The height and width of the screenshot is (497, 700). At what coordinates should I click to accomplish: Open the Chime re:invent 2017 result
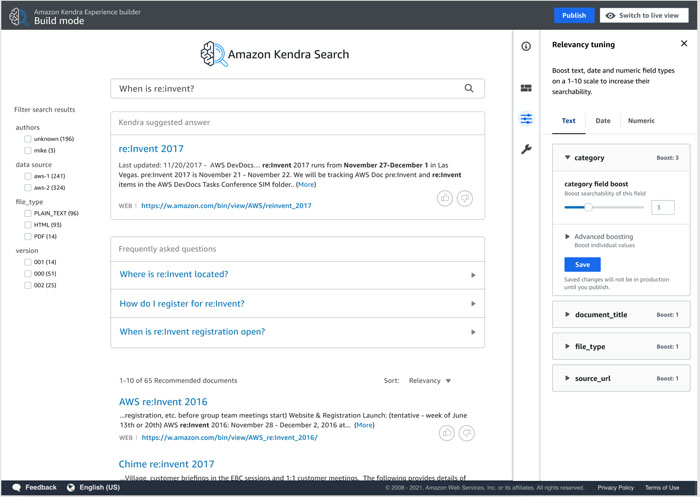point(167,464)
